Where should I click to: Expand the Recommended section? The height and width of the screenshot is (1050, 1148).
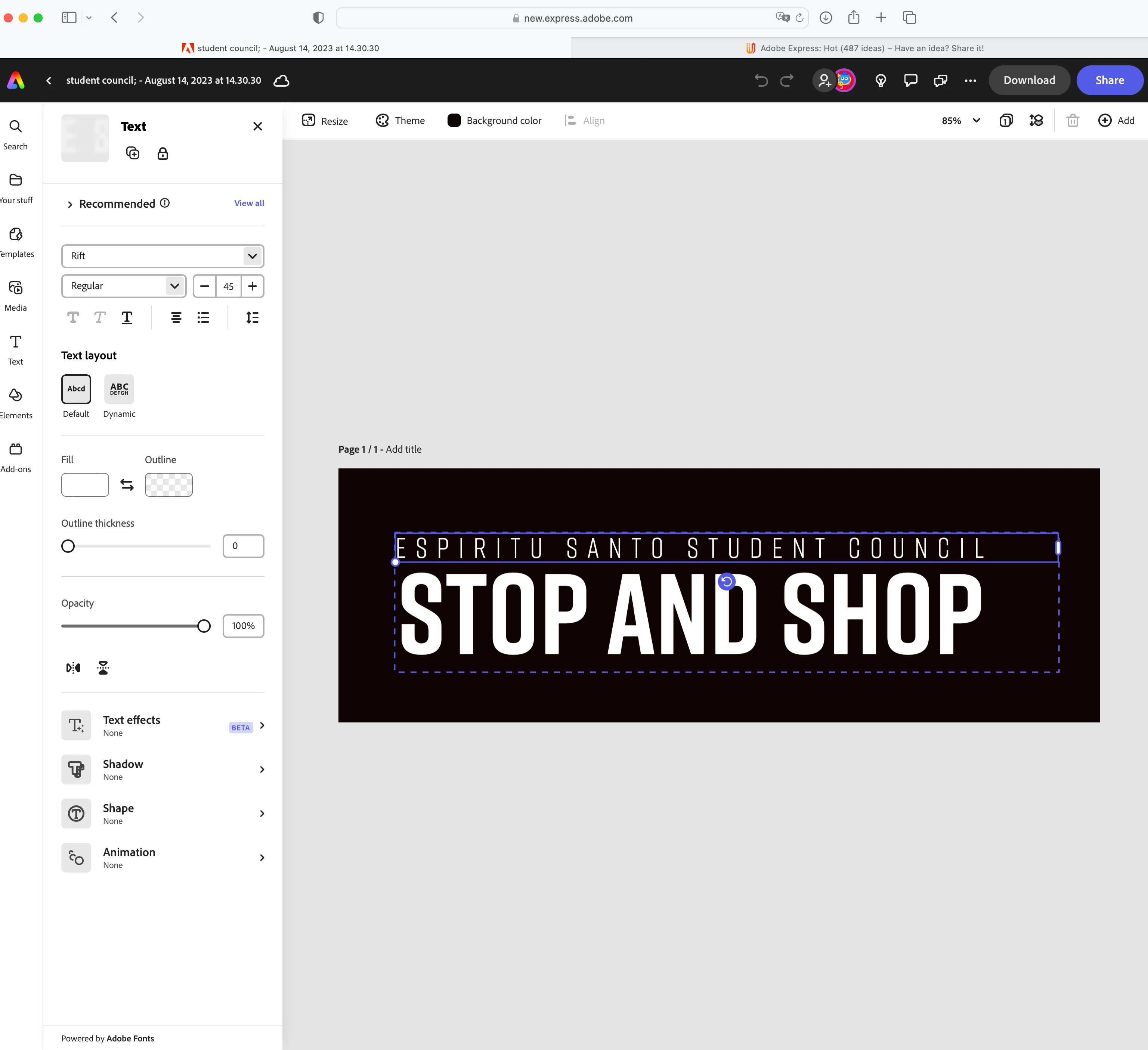[x=70, y=204]
